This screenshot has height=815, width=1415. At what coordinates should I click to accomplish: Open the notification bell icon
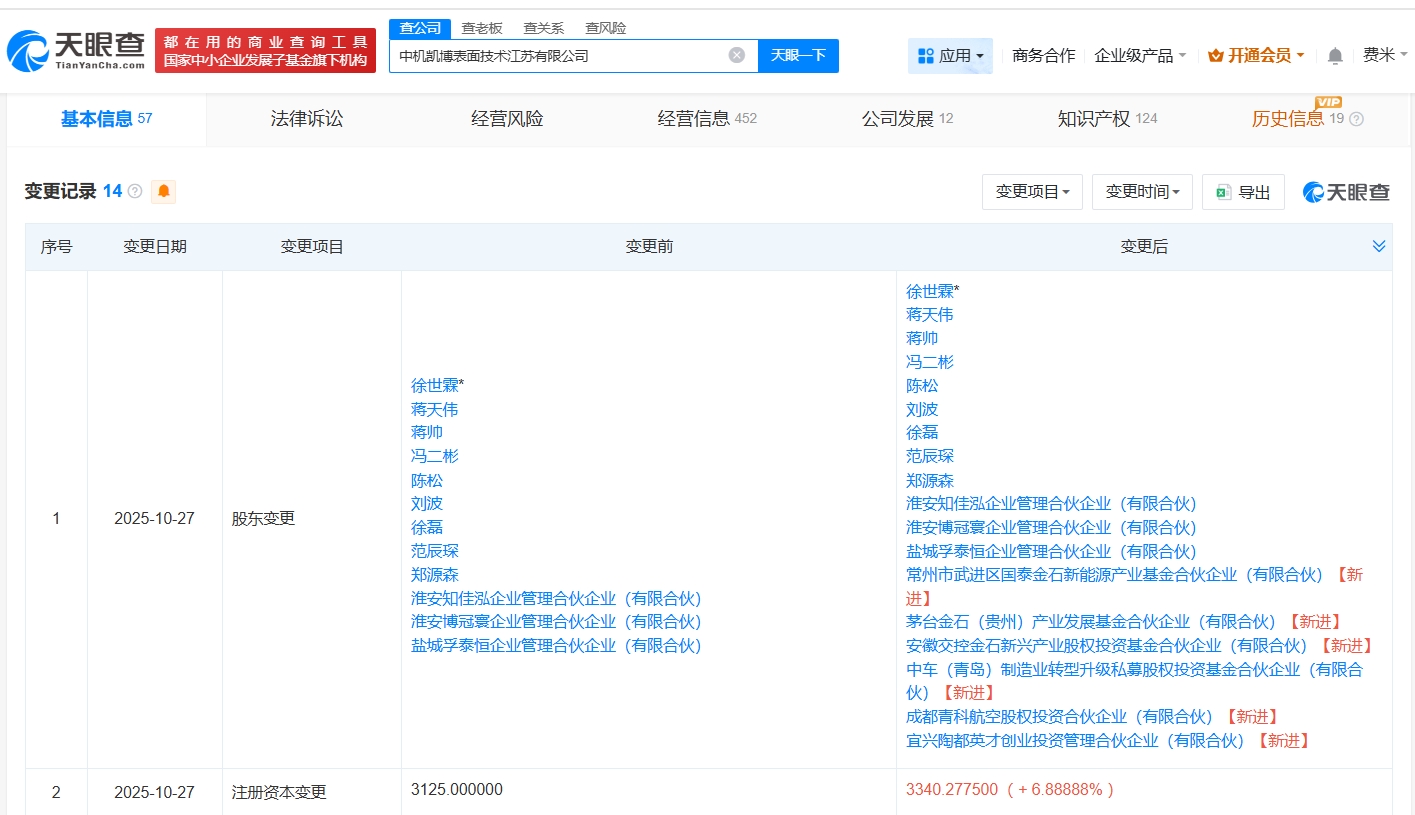pyautogui.click(x=1334, y=56)
